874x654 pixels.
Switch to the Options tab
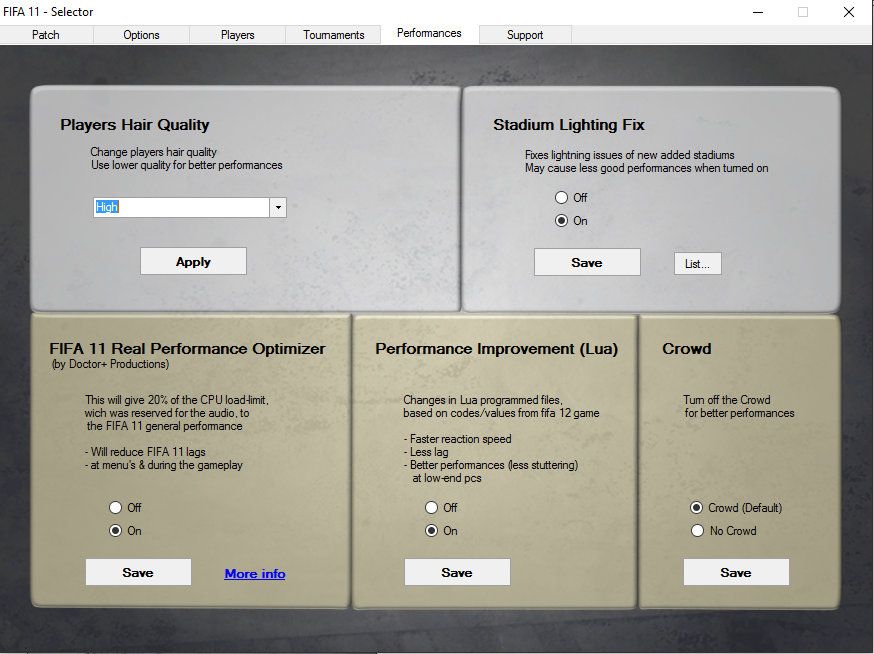(141, 34)
